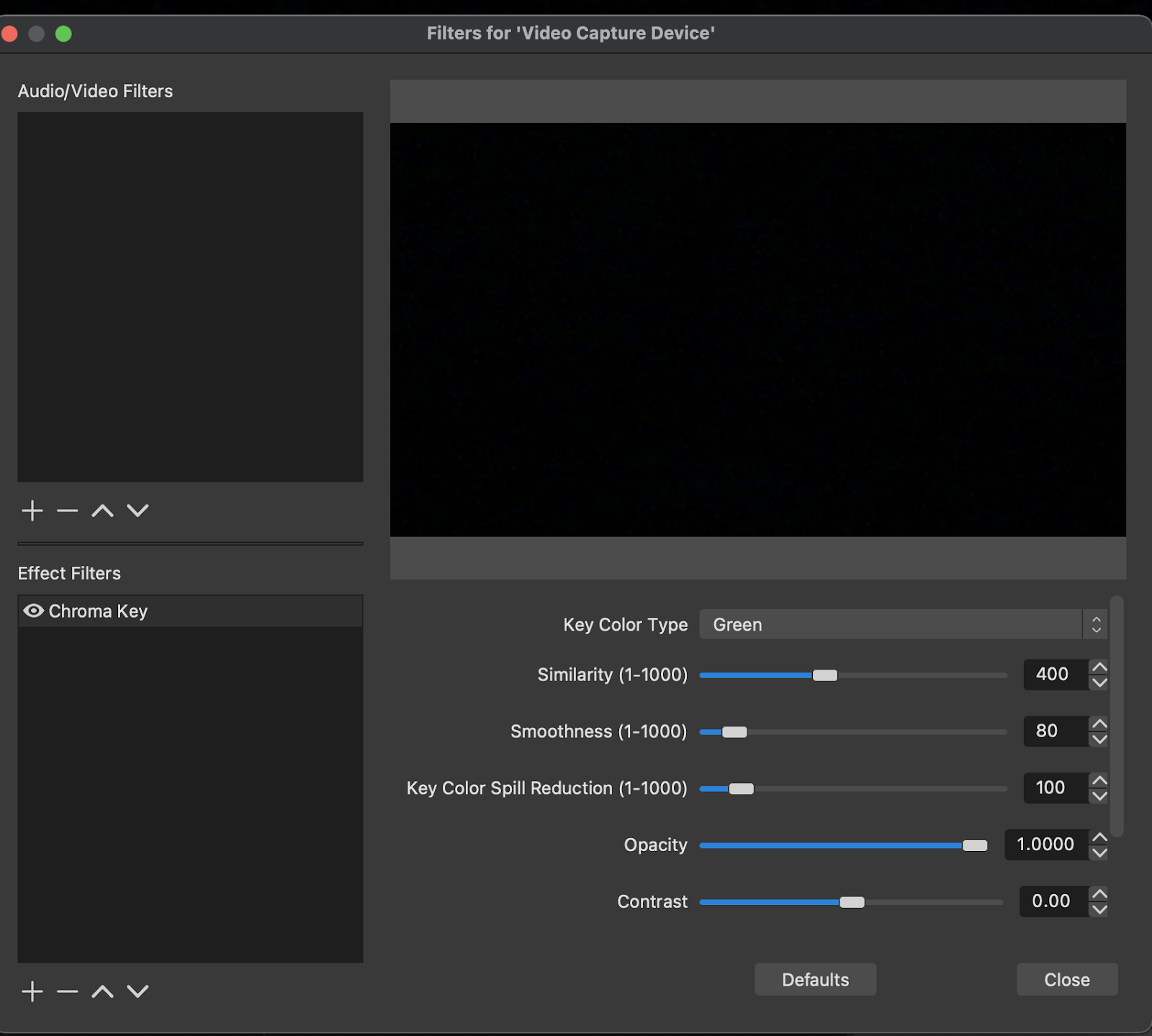Add a new Effect Filter with plus icon

click(32, 992)
